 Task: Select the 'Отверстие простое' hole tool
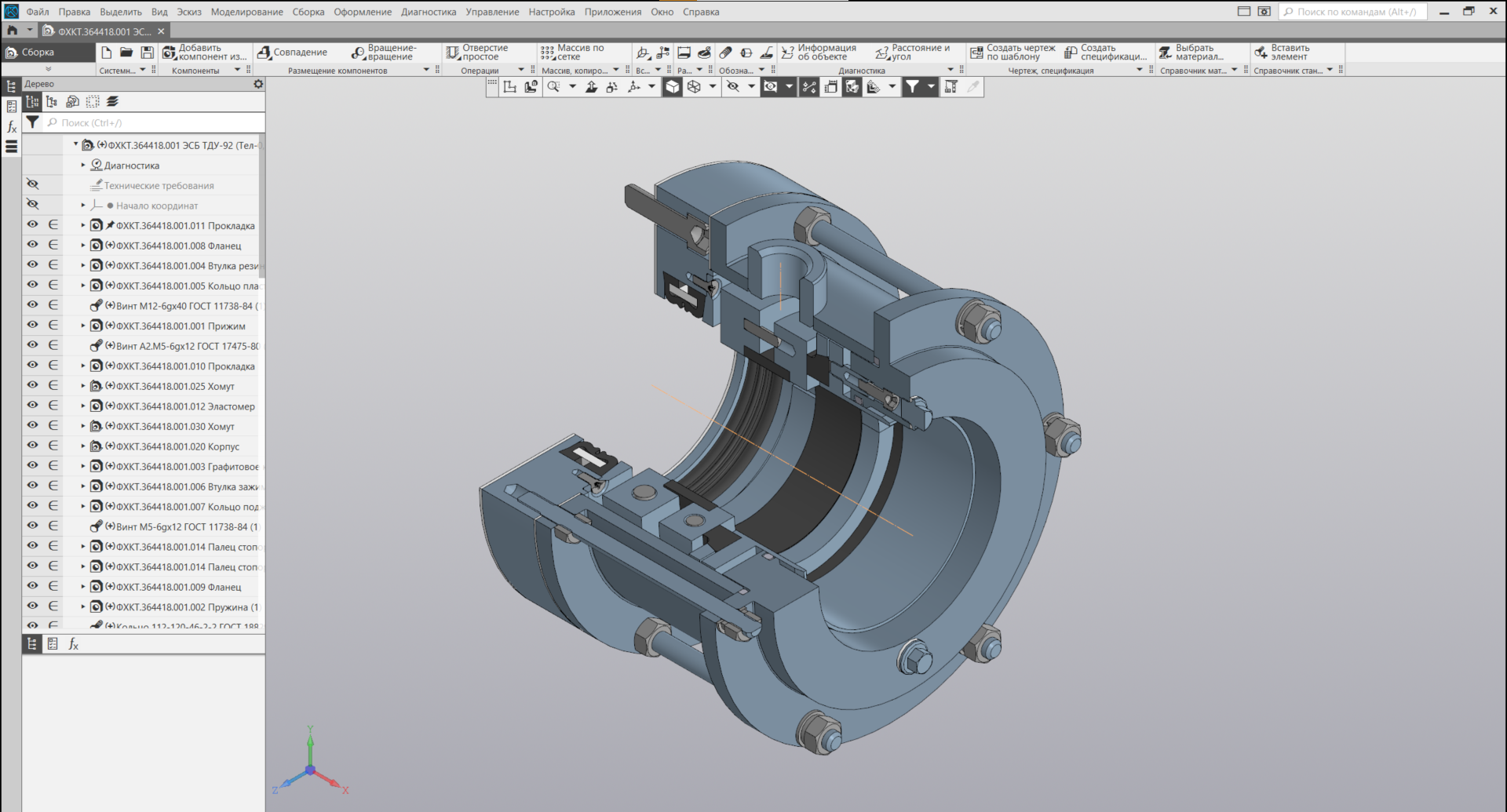click(477, 53)
